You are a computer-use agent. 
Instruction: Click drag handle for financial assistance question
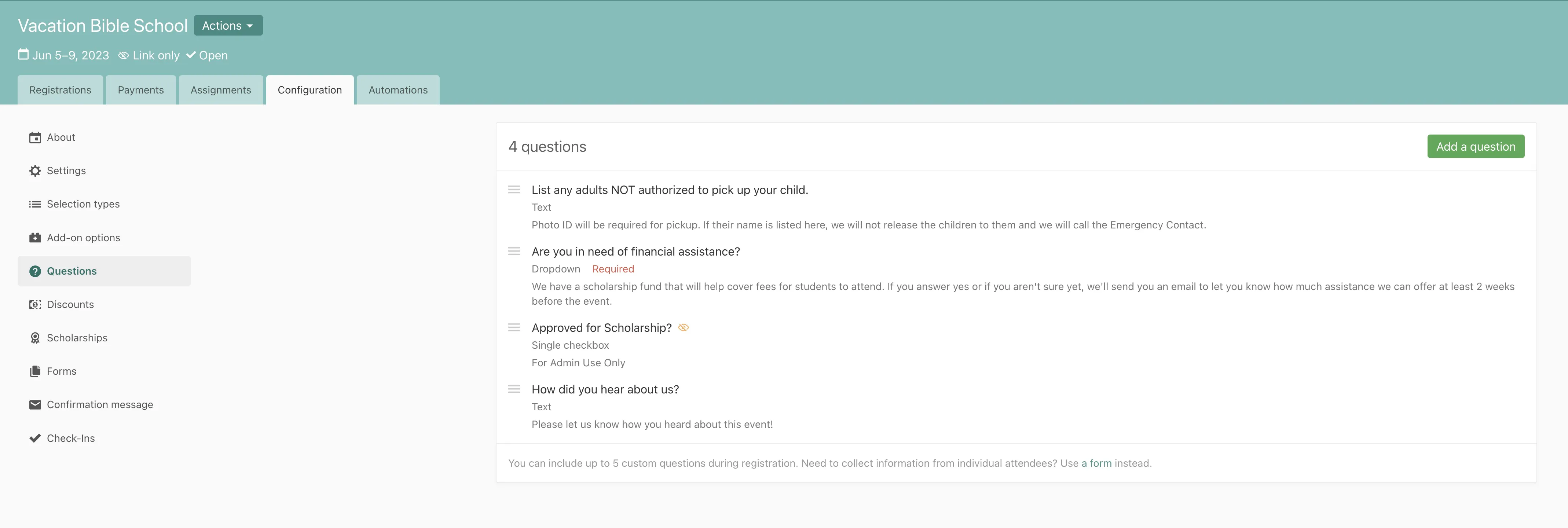[x=514, y=251]
